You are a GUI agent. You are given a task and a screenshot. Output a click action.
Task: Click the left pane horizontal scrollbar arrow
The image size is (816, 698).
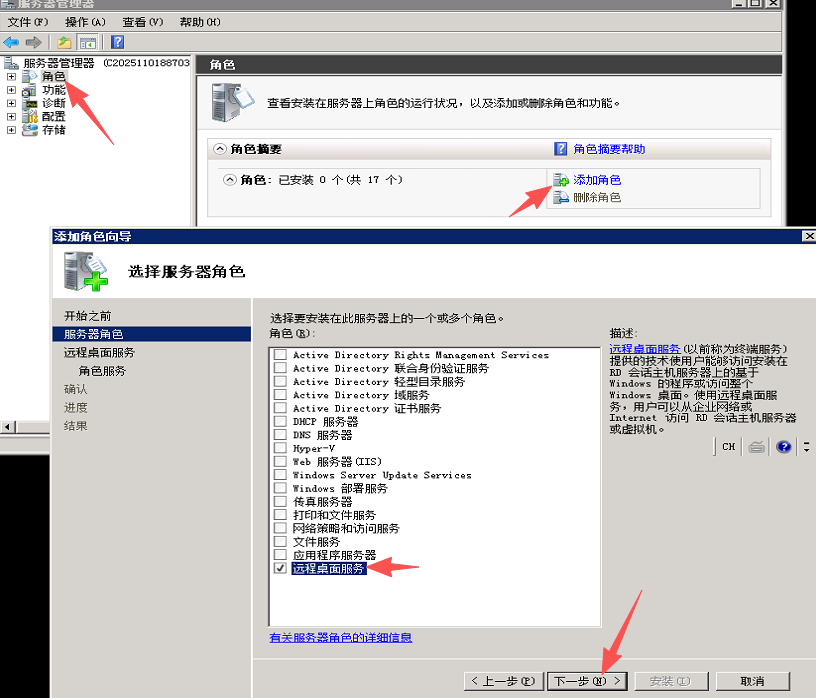click(x=7, y=428)
